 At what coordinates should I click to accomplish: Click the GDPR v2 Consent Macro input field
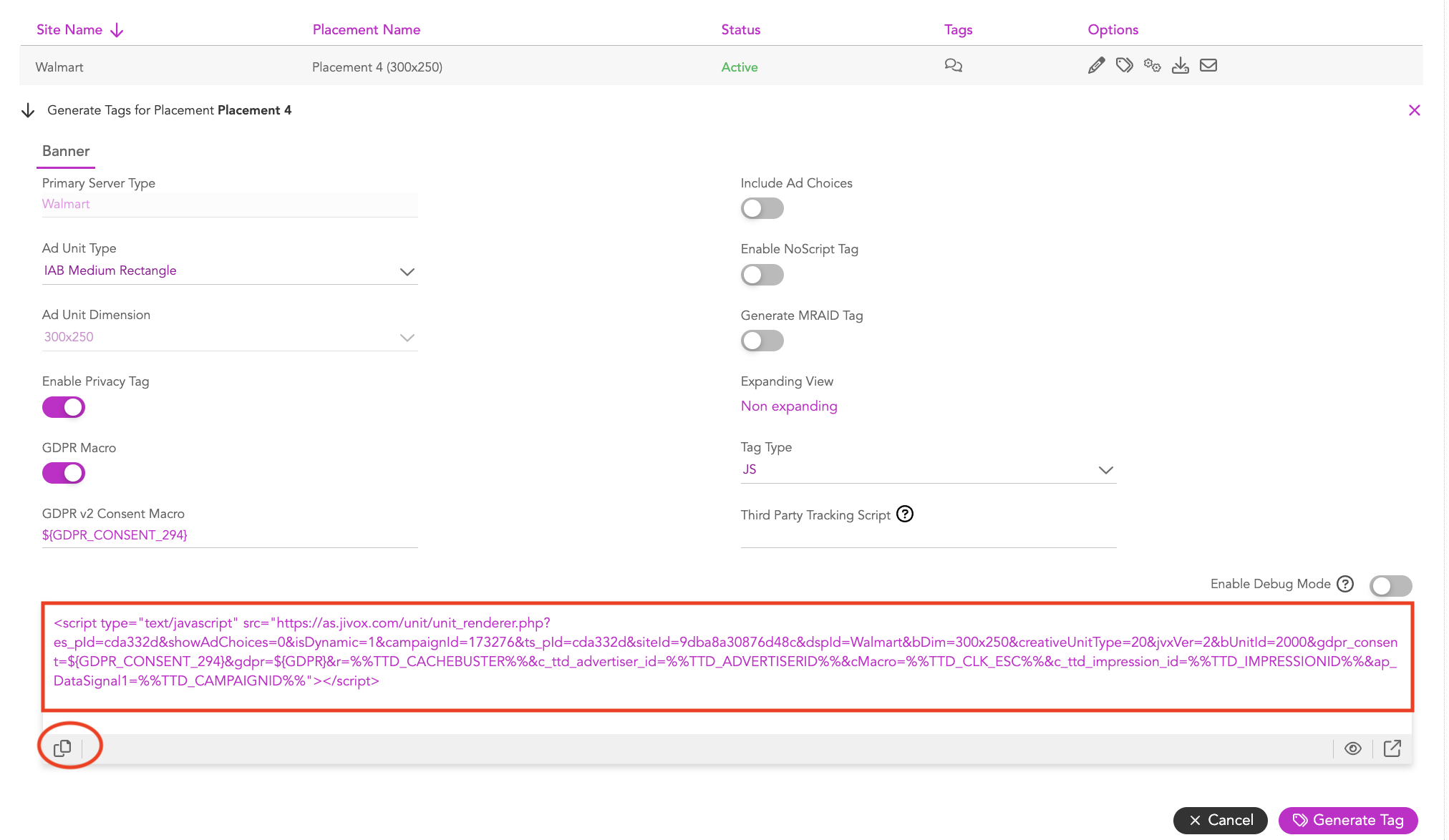pyautogui.click(x=230, y=536)
